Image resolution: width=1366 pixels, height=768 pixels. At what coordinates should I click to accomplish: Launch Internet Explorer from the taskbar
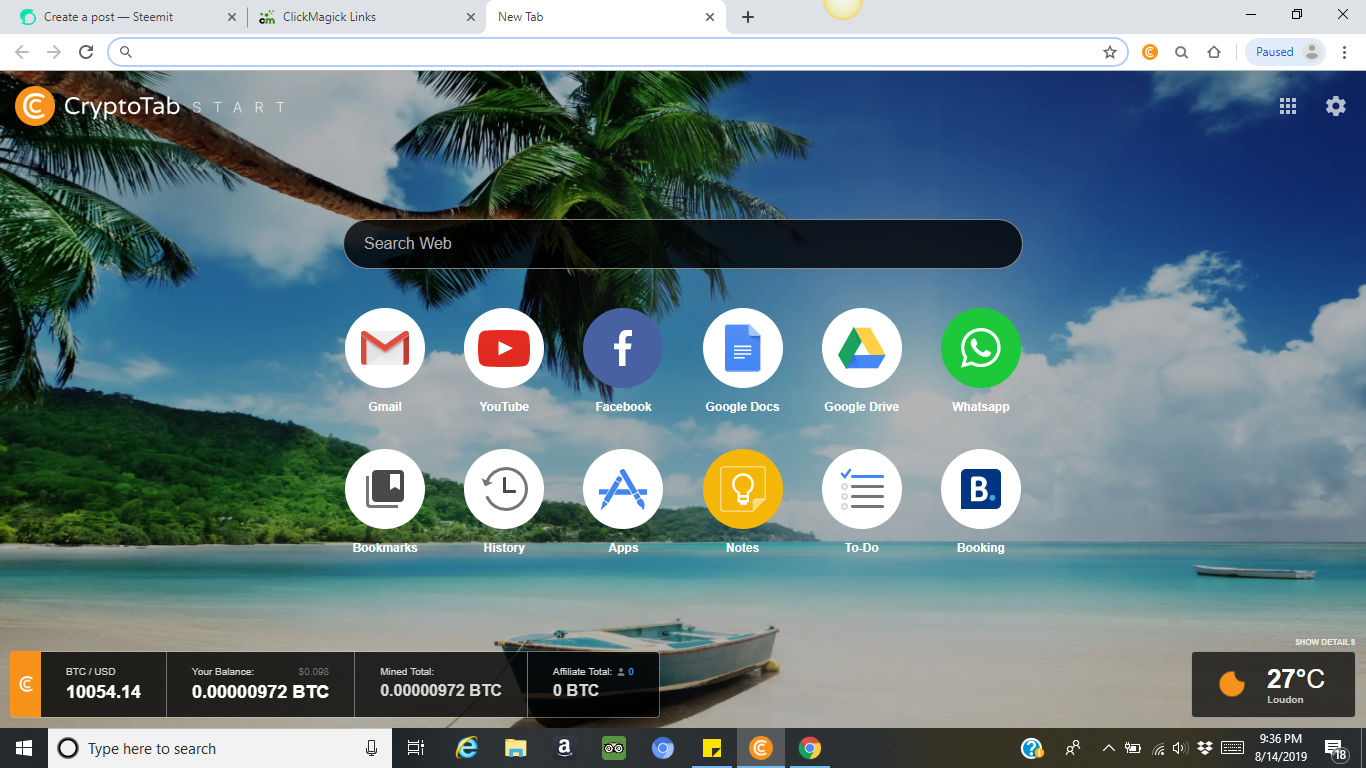point(467,748)
